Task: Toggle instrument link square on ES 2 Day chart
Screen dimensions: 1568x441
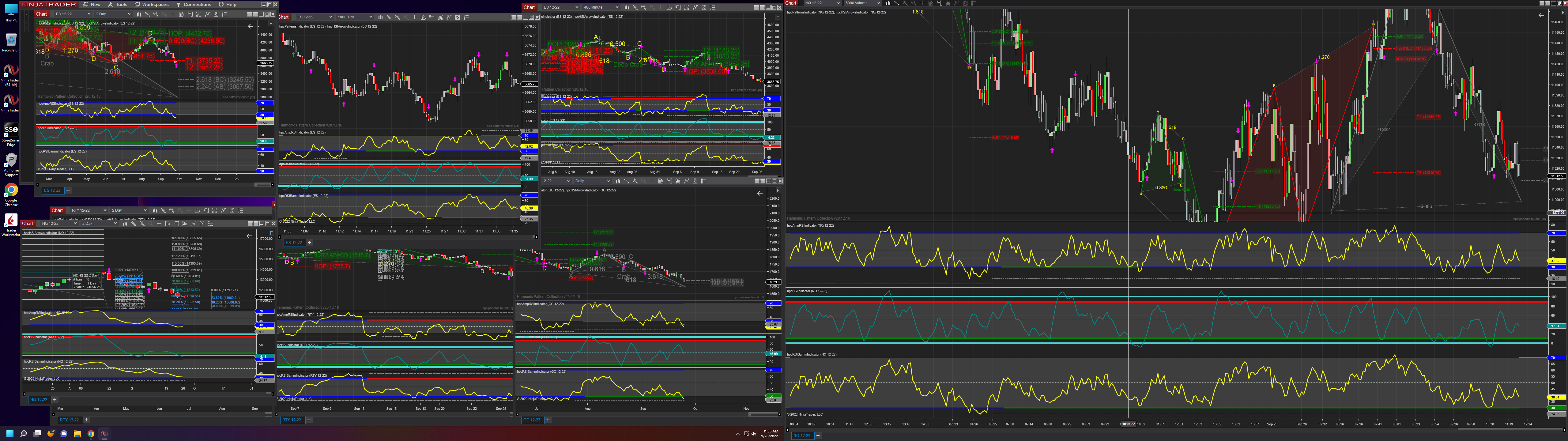Action: [250, 14]
